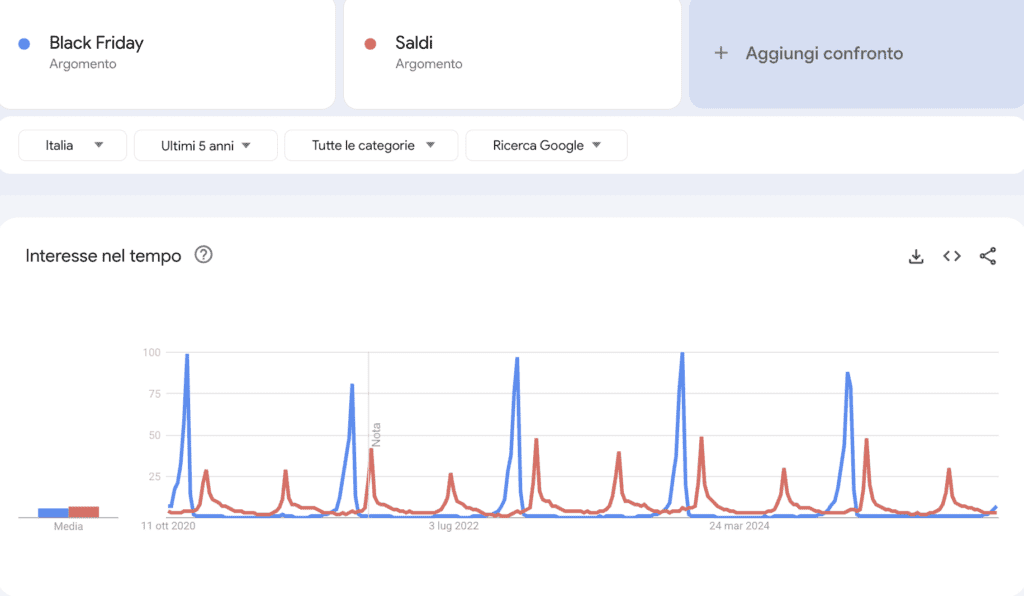1024x596 pixels.
Task: Open Tutte le categorie dropdown
Action: tap(371, 145)
